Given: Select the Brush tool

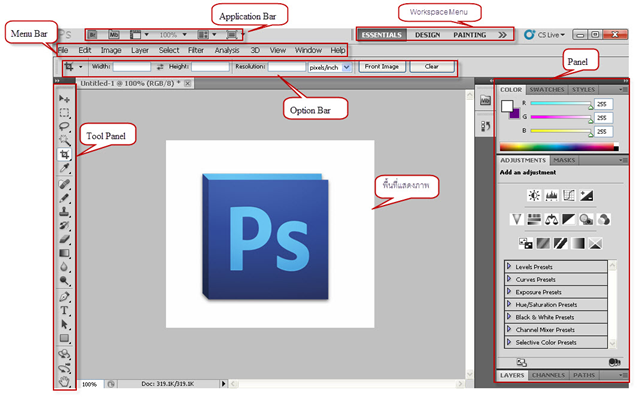Looking at the screenshot, I should coord(64,198).
